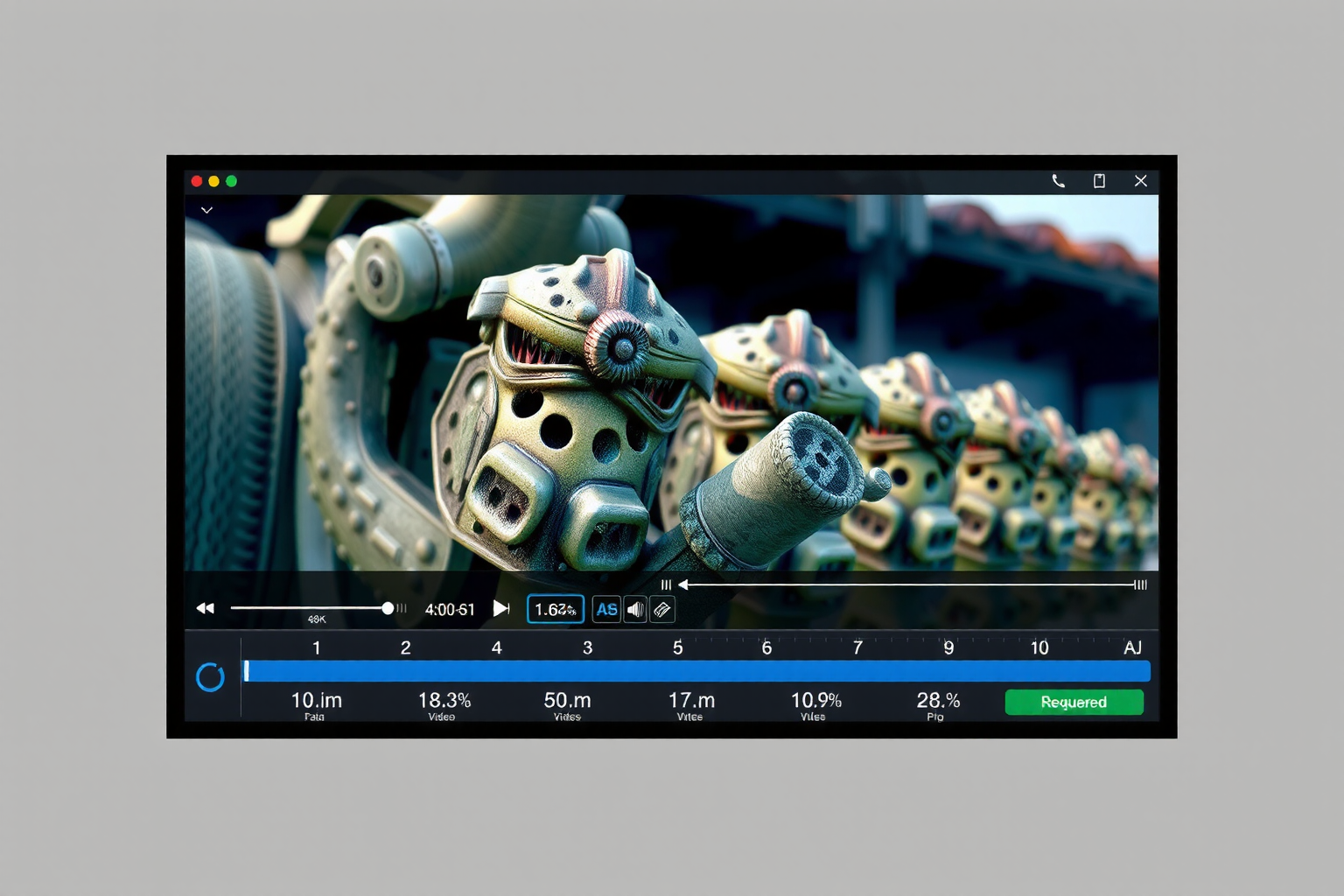The height and width of the screenshot is (896, 1344).
Task: Mute audio with the speaker icon
Action: point(636,609)
